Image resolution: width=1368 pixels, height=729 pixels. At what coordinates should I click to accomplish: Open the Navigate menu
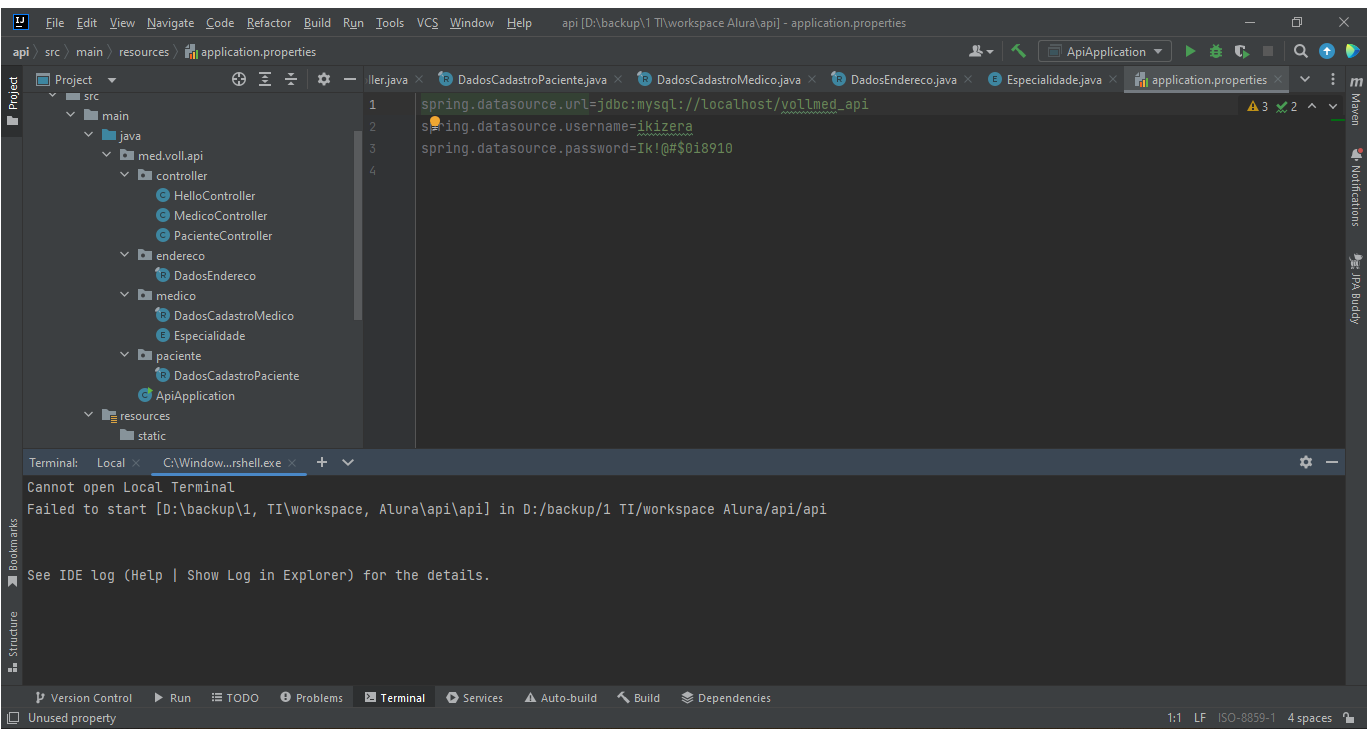[x=171, y=22]
